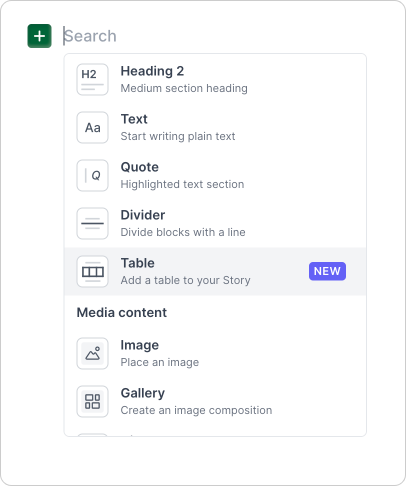406x486 pixels.
Task: Choose Gallery image composition option
Action: 215,402
